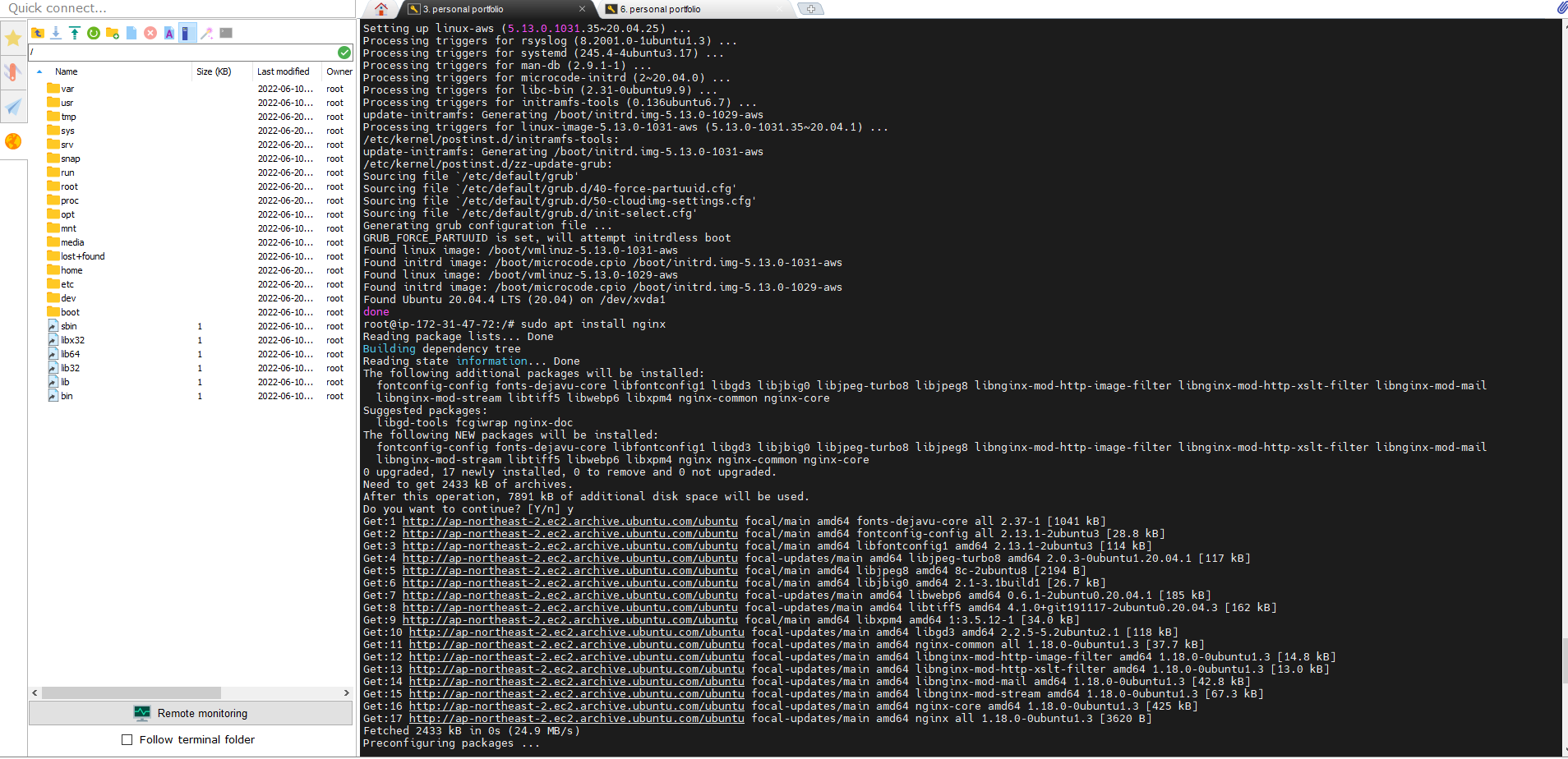Select the home folder
Image resolution: width=1568 pixels, height=759 pixels.
point(71,270)
